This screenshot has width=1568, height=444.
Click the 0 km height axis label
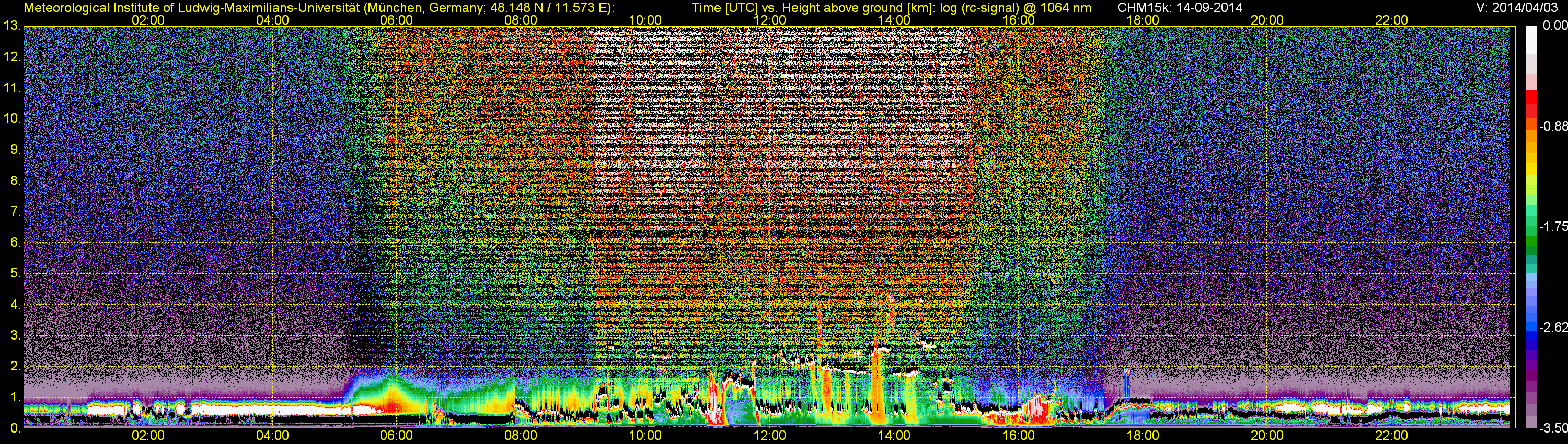coord(15,428)
